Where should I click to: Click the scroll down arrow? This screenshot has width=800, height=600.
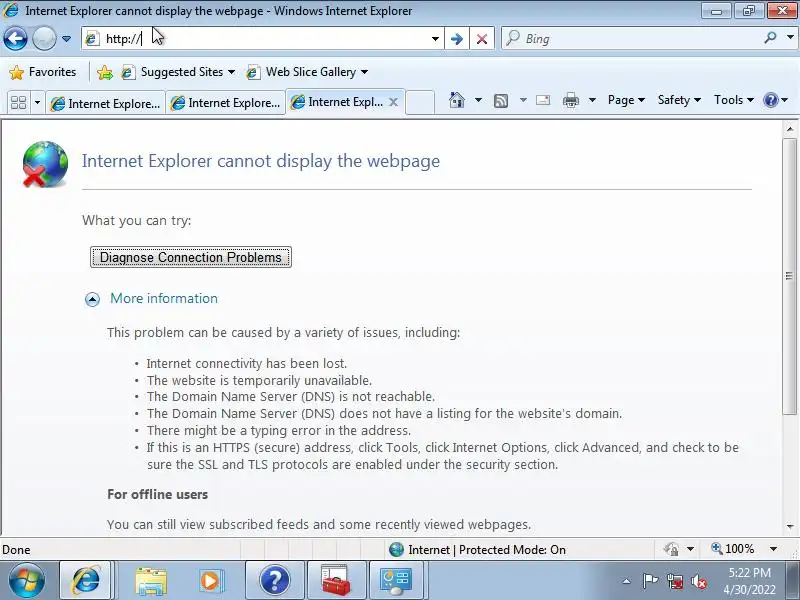coord(790,527)
